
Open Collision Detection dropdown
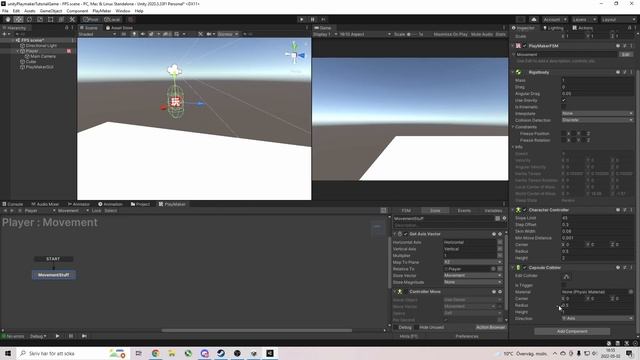click(597, 120)
